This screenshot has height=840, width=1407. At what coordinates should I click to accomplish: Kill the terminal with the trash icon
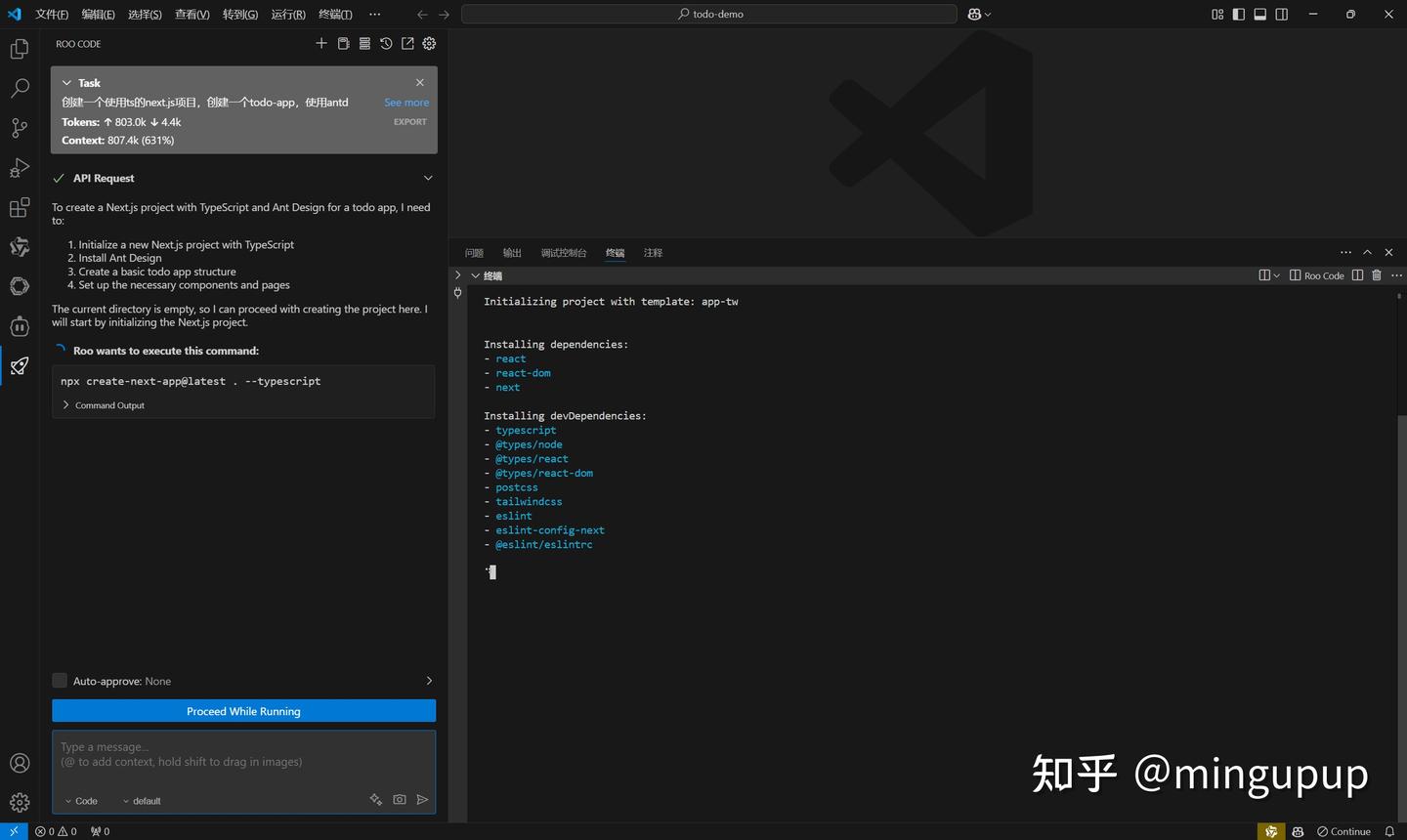click(x=1377, y=274)
